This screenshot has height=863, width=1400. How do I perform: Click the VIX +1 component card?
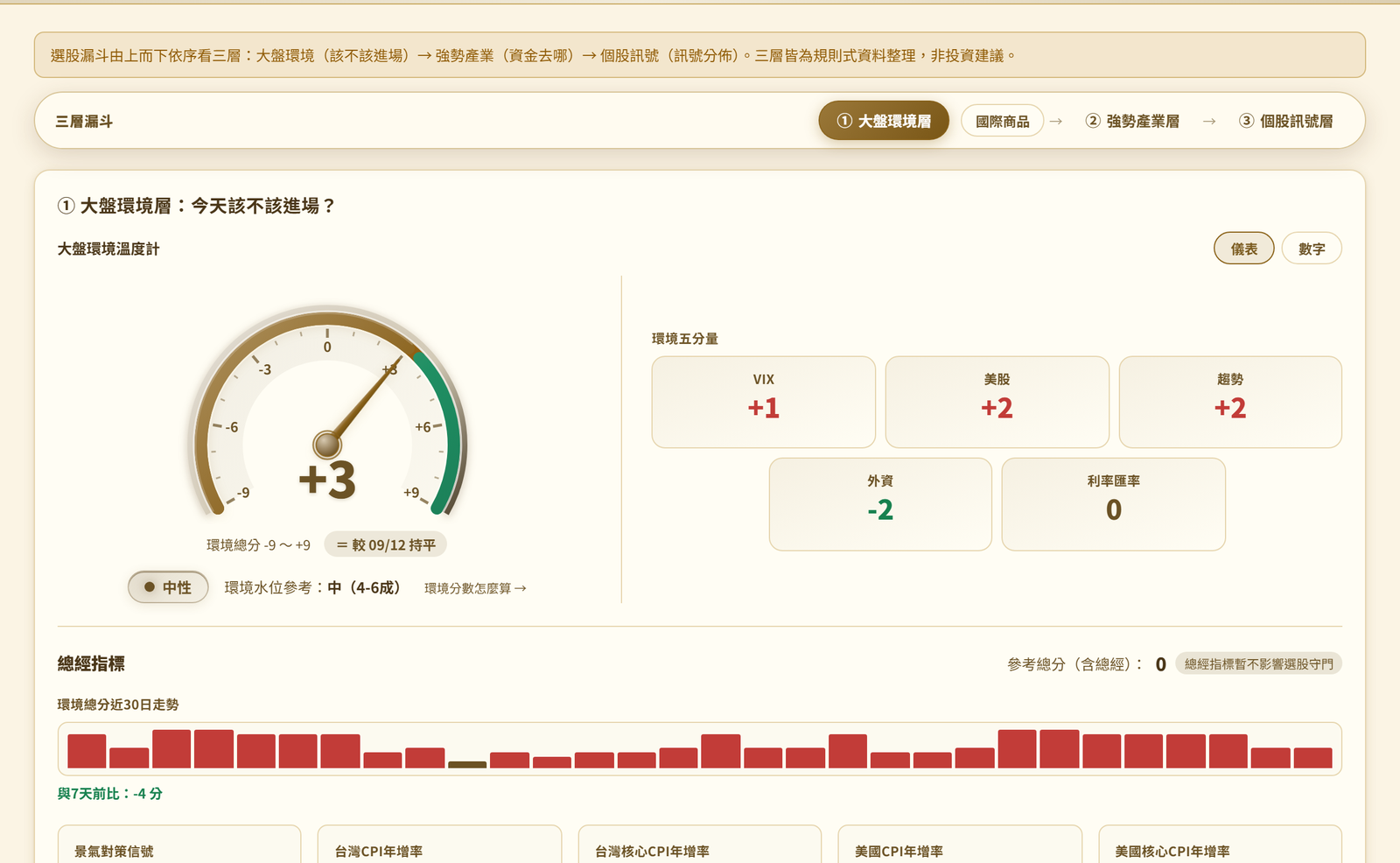764,402
